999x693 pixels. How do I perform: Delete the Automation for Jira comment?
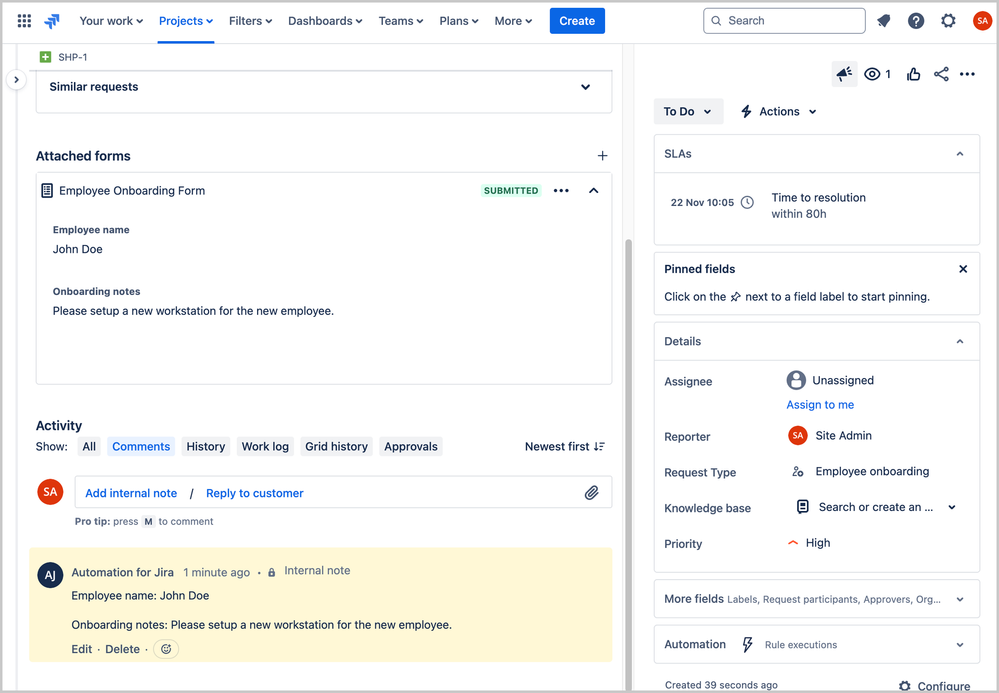pos(122,649)
